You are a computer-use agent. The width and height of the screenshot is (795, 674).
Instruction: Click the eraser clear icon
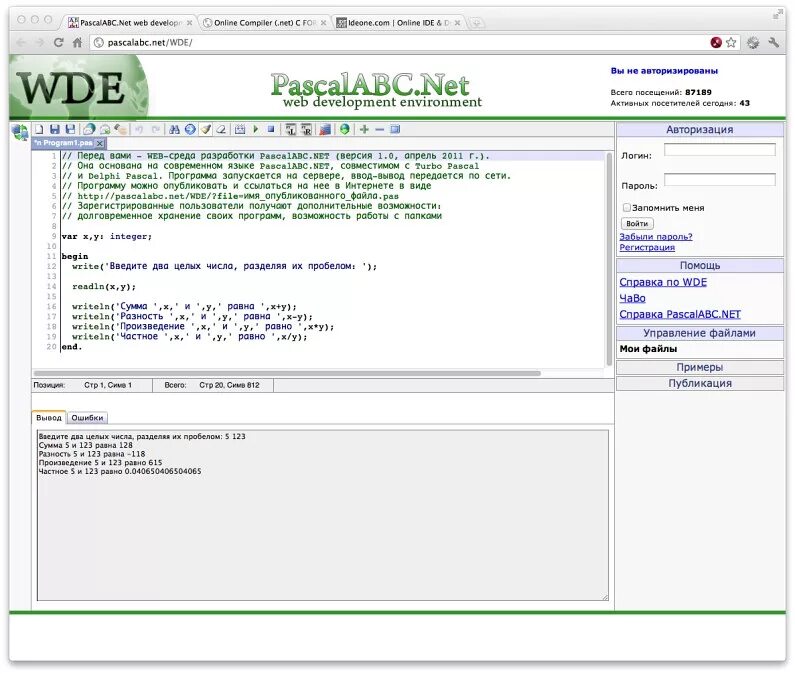coord(221,129)
